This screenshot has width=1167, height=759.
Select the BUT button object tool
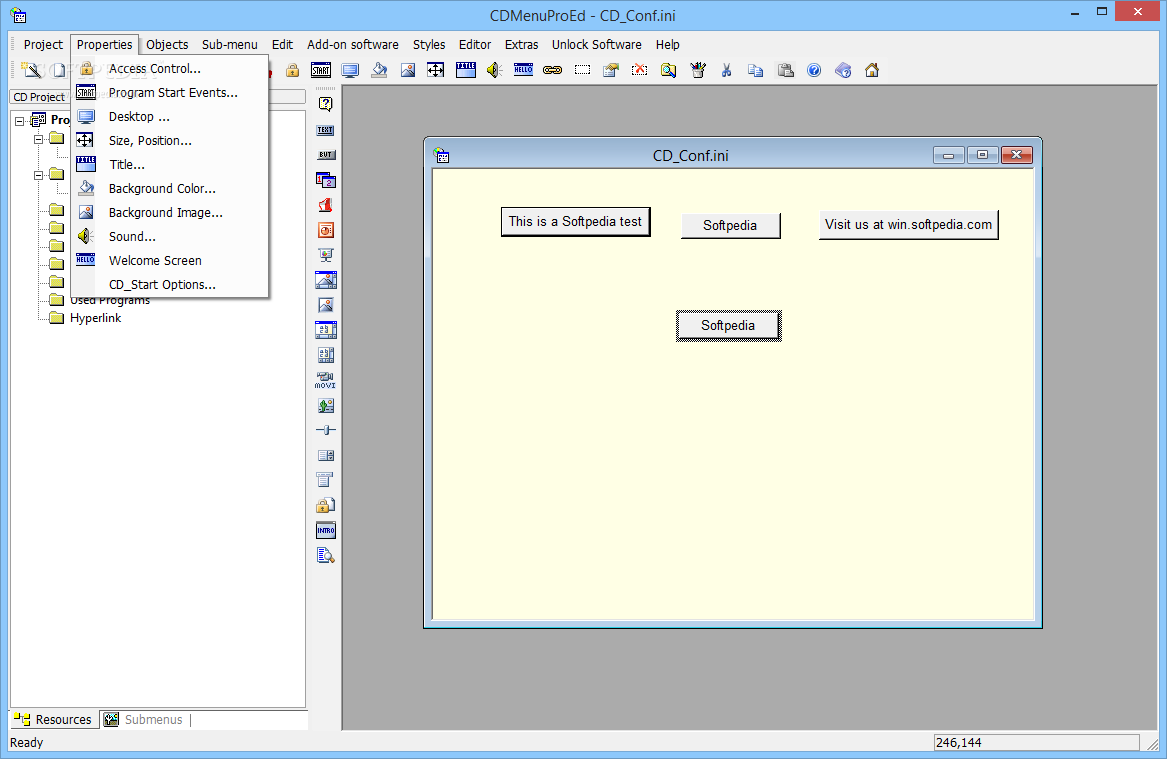click(x=325, y=155)
